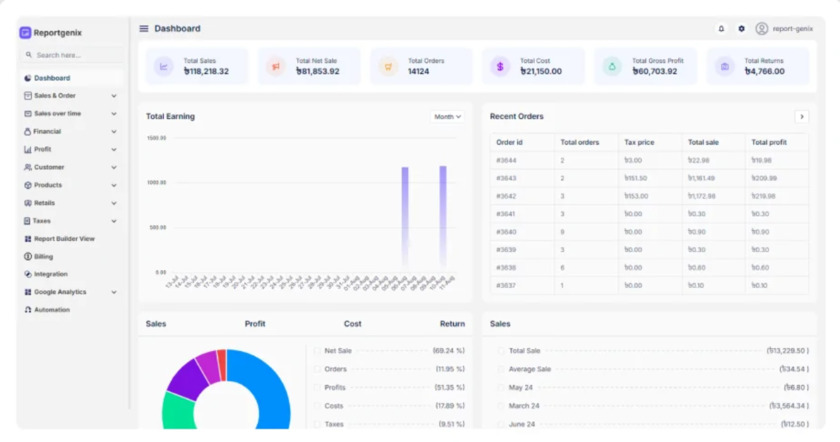Click the Total Gross Profit icon

click(612, 67)
